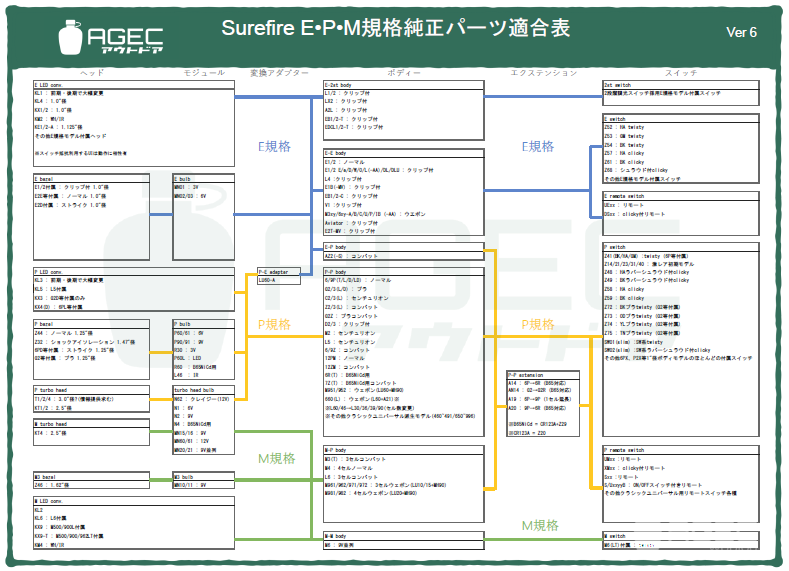Click the green M規格 label beside modules
The width and height of the screenshot is (789, 571).
pyautogui.click(x=277, y=459)
